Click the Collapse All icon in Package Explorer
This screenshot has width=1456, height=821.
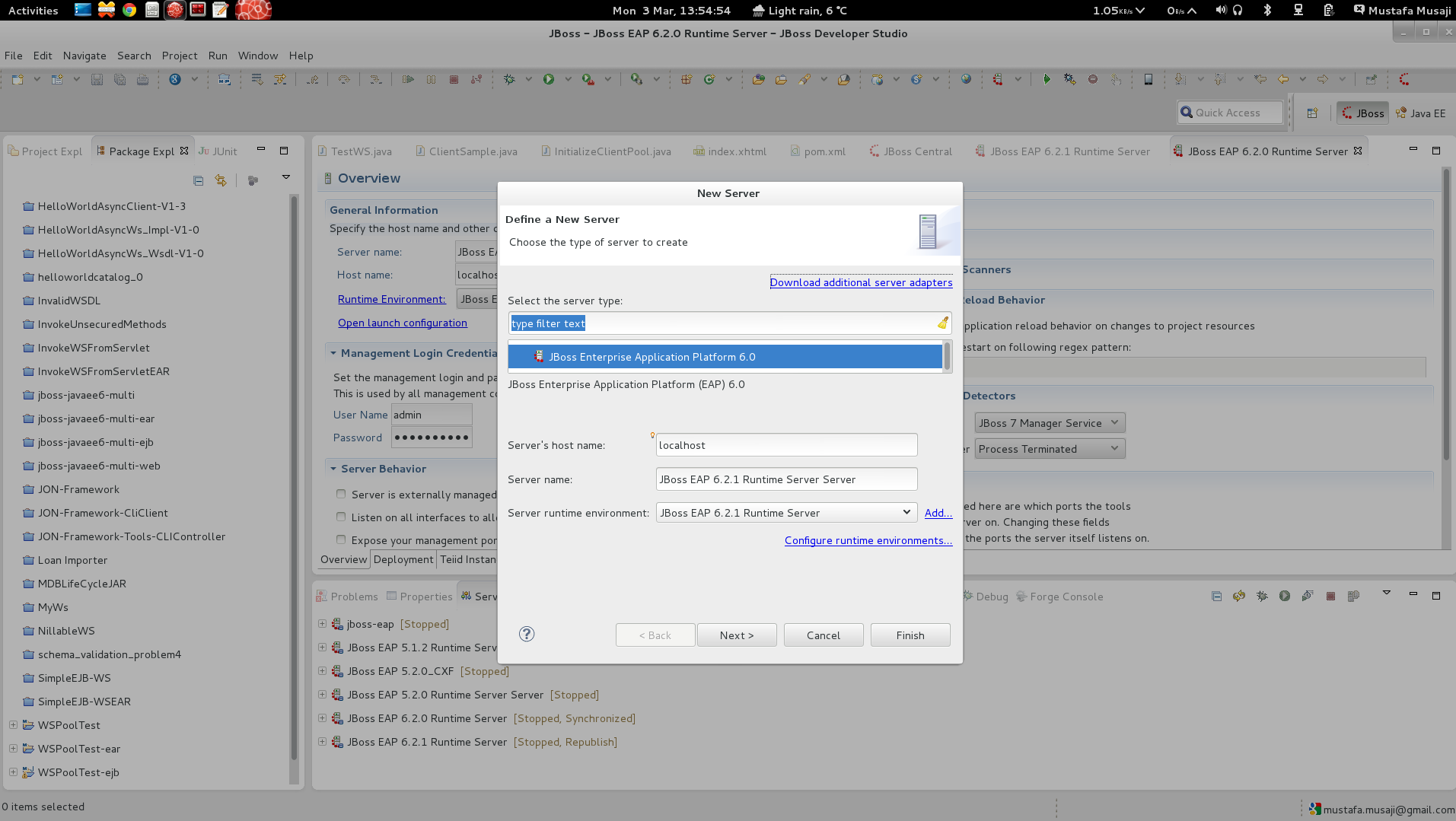pos(198,180)
